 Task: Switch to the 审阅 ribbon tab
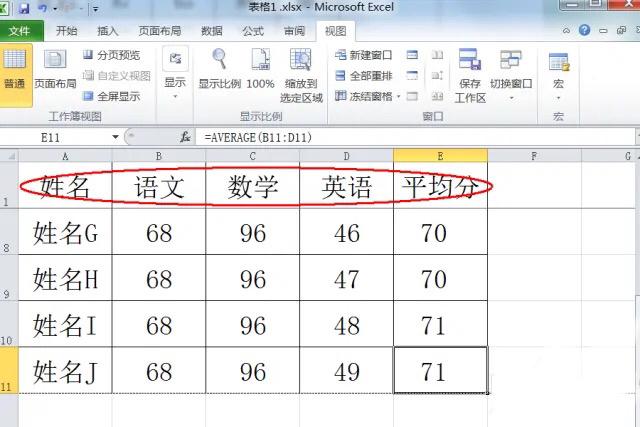(294, 31)
